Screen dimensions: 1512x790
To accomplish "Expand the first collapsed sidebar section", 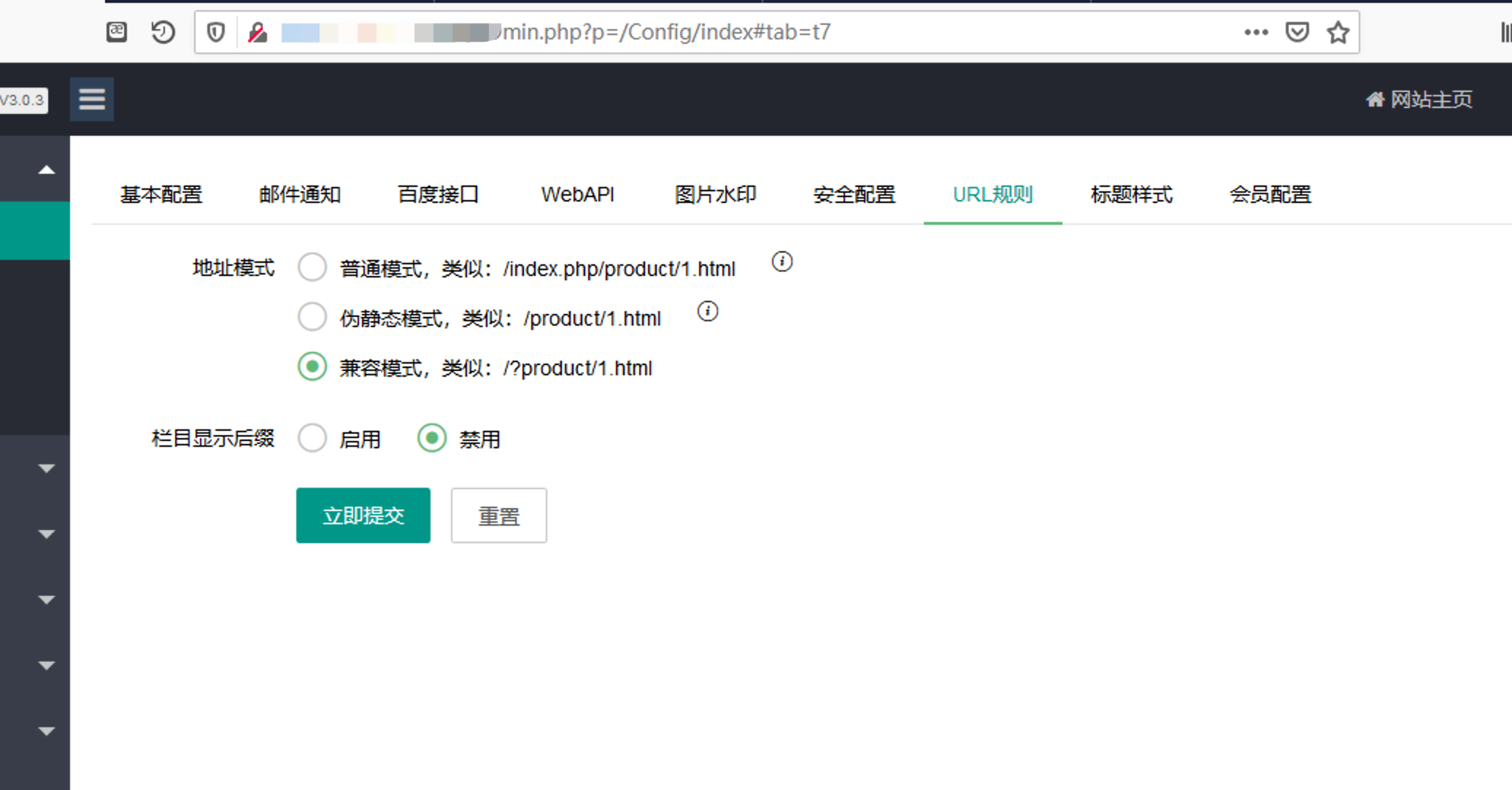I will point(46,468).
